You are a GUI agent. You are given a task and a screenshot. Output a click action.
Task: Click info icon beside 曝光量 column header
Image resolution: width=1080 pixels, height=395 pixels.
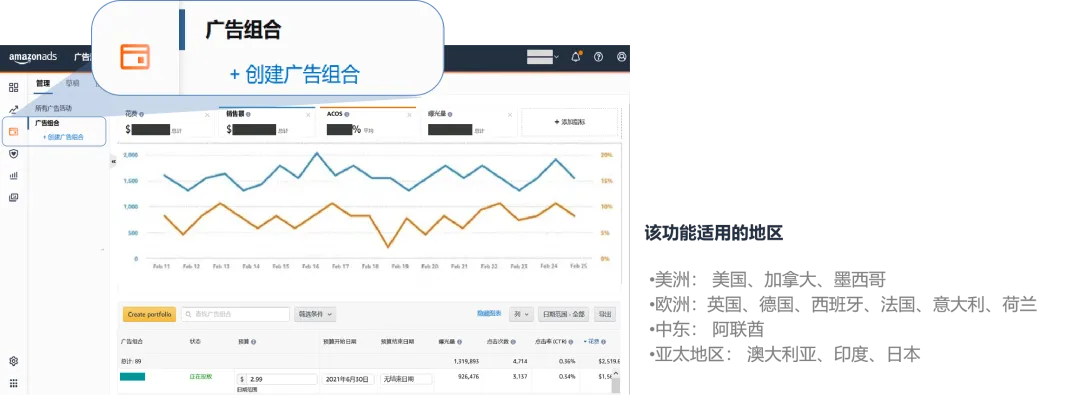(x=459, y=342)
